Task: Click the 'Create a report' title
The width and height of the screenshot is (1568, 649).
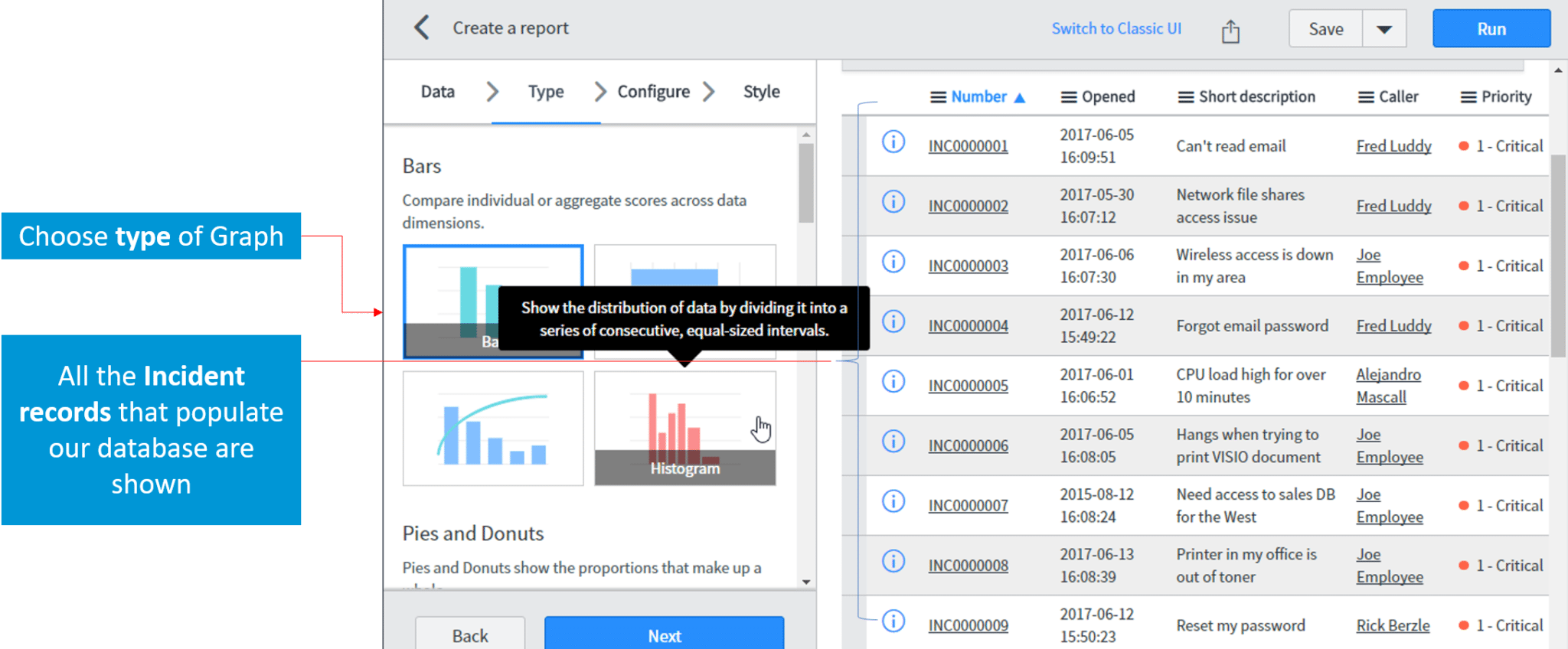Action: click(511, 28)
